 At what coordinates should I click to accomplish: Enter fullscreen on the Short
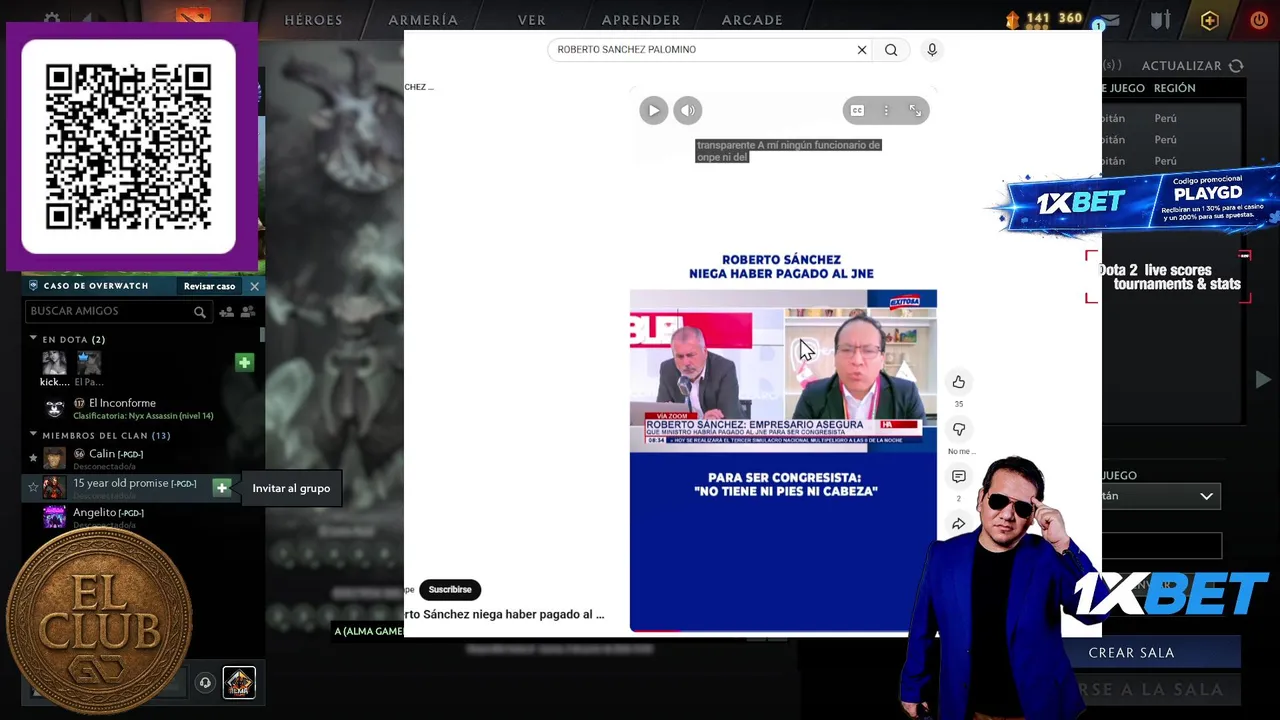click(x=915, y=111)
